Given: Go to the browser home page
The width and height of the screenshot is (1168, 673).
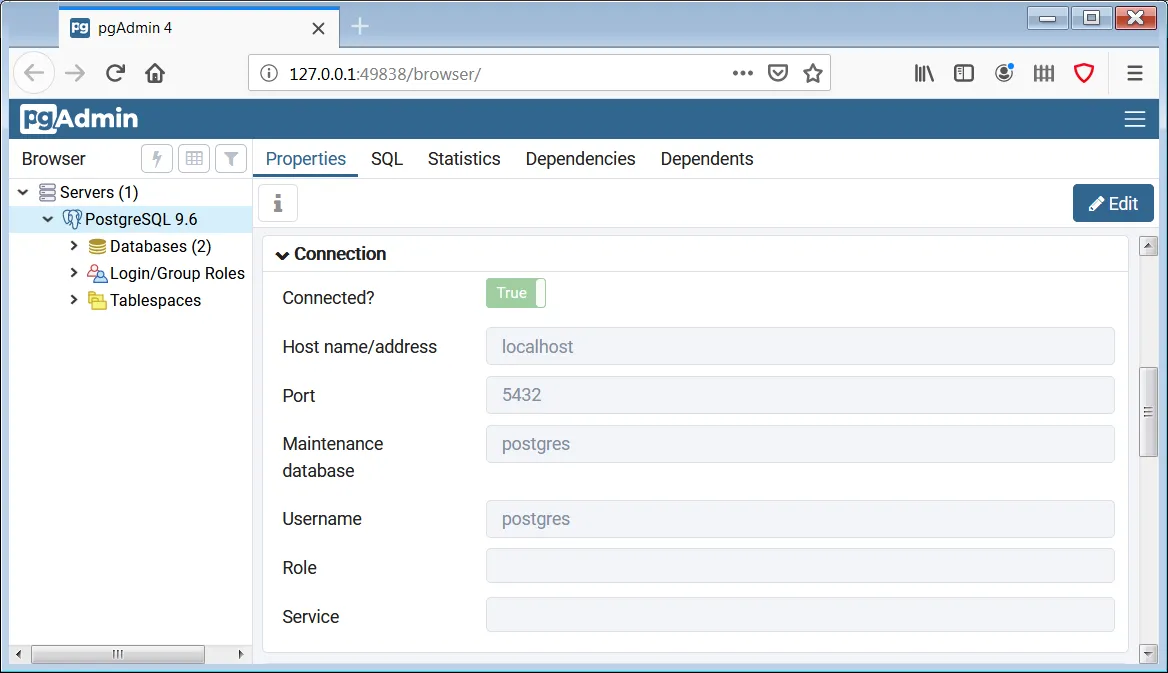Looking at the screenshot, I should pyautogui.click(x=155, y=73).
